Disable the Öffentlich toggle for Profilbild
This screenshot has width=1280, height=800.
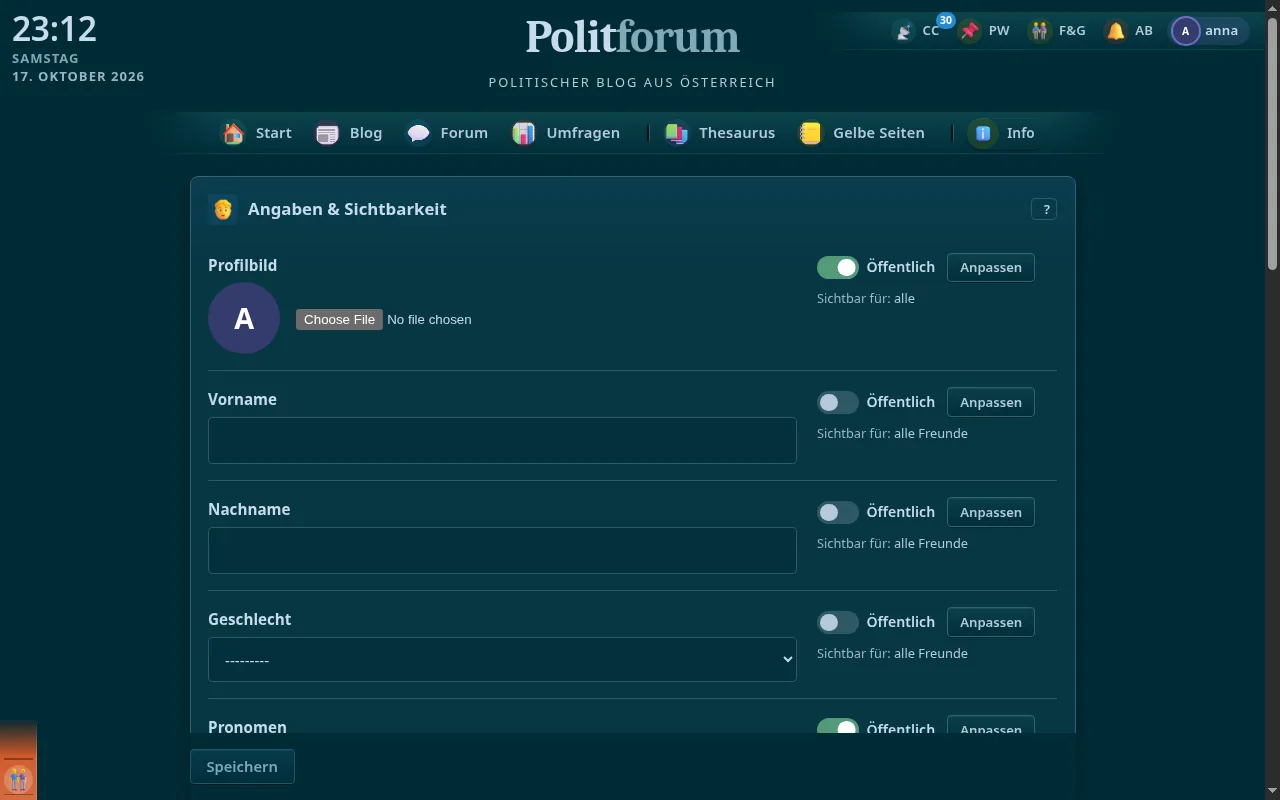(x=838, y=267)
